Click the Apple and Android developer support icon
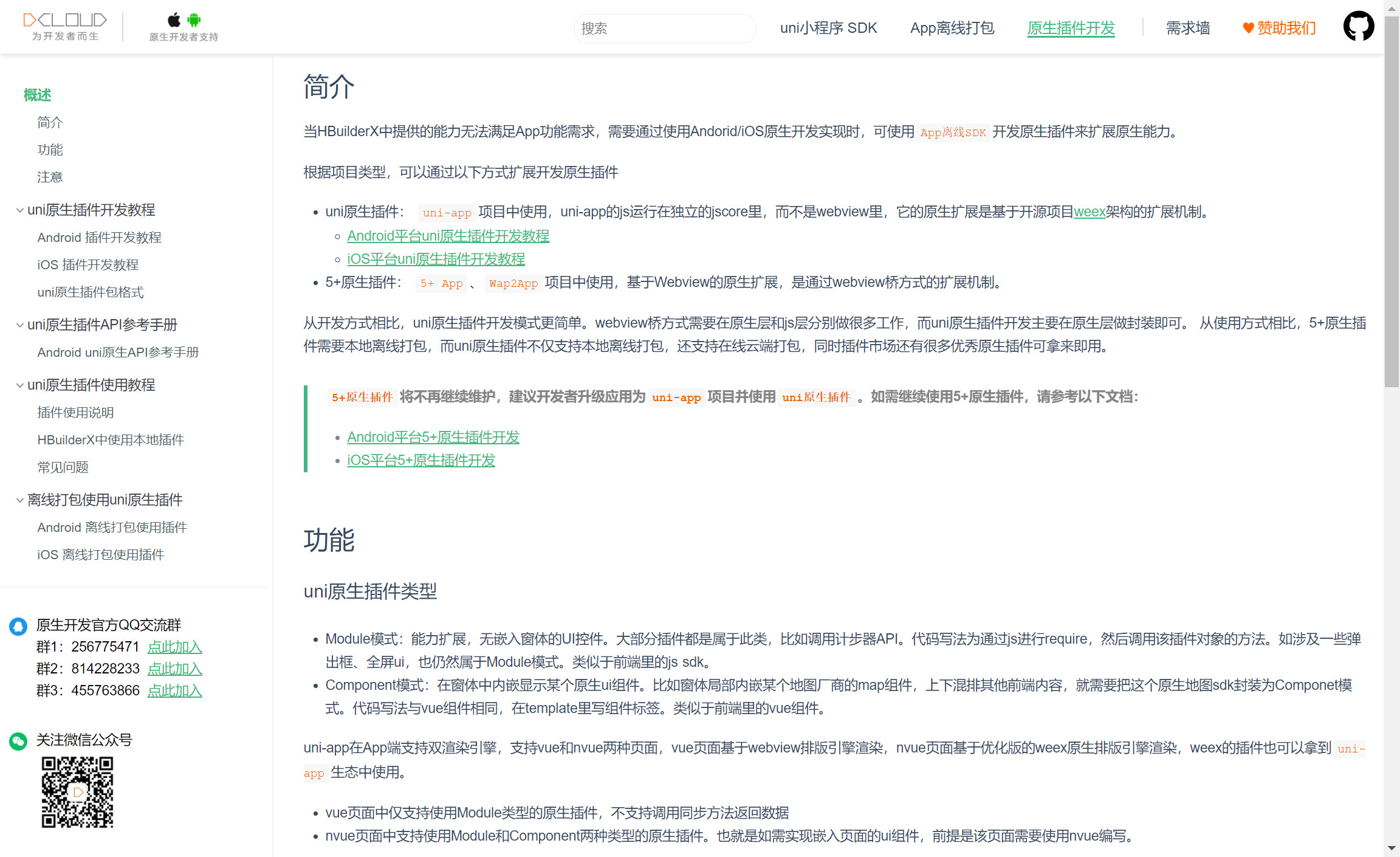This screenshot has width=1400, height=857. [x=184, y=27]
